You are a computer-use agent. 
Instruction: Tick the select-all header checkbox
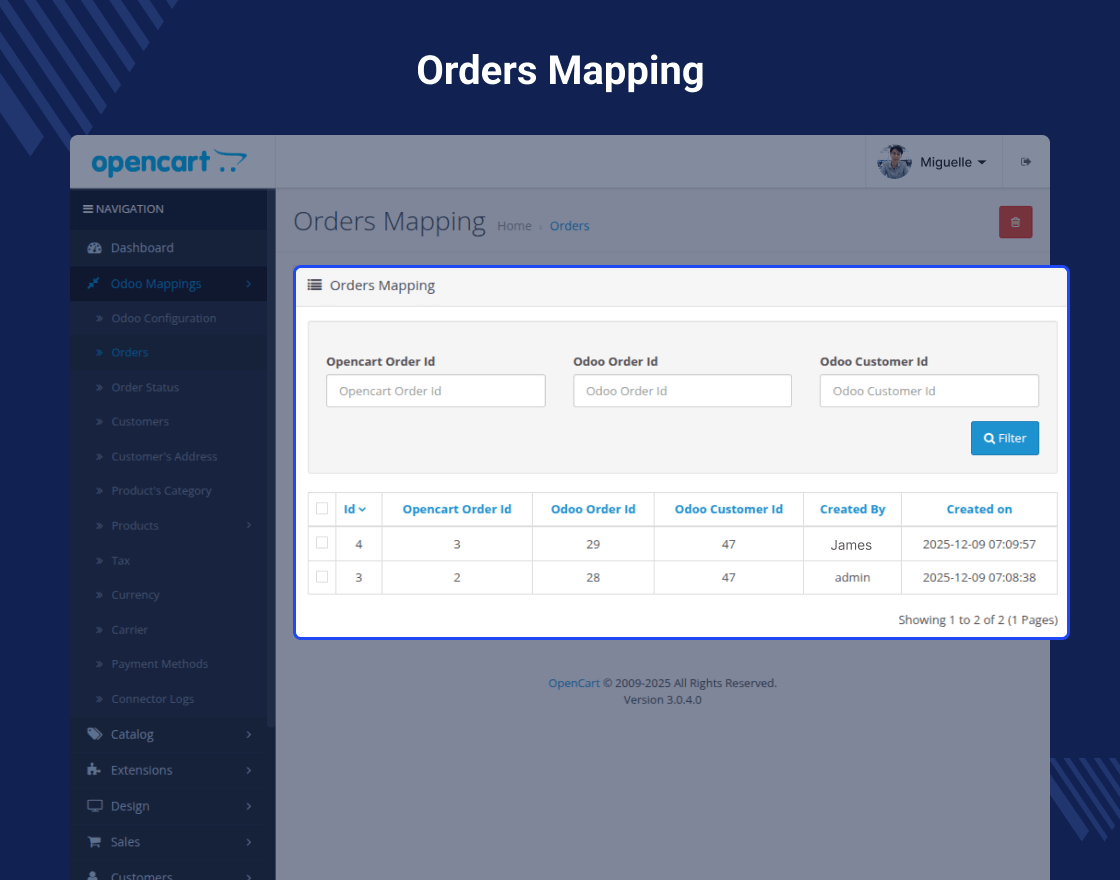point(322,508)
